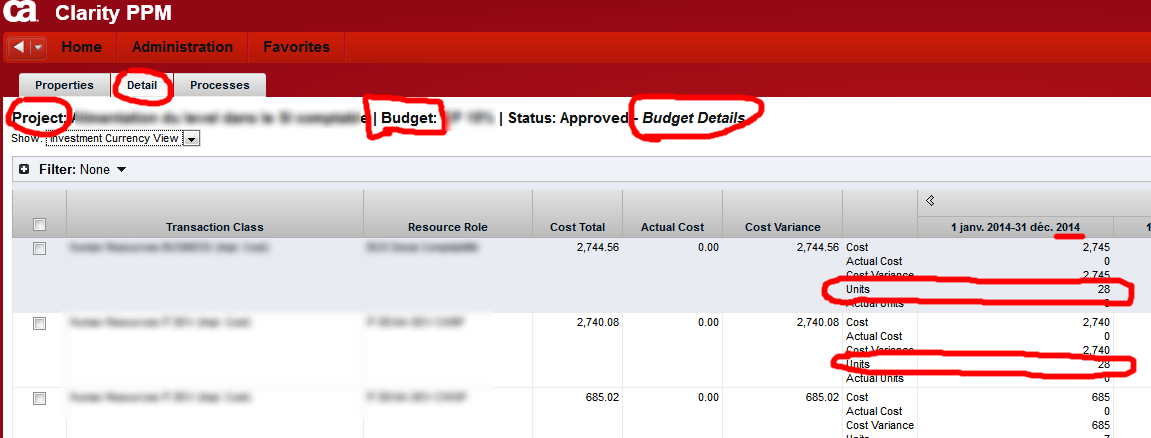The width and height of the screenshot is (1151, 438).
Task: Tick checkbox for the 2,740.08 cost row
Action: coord(40,324)
